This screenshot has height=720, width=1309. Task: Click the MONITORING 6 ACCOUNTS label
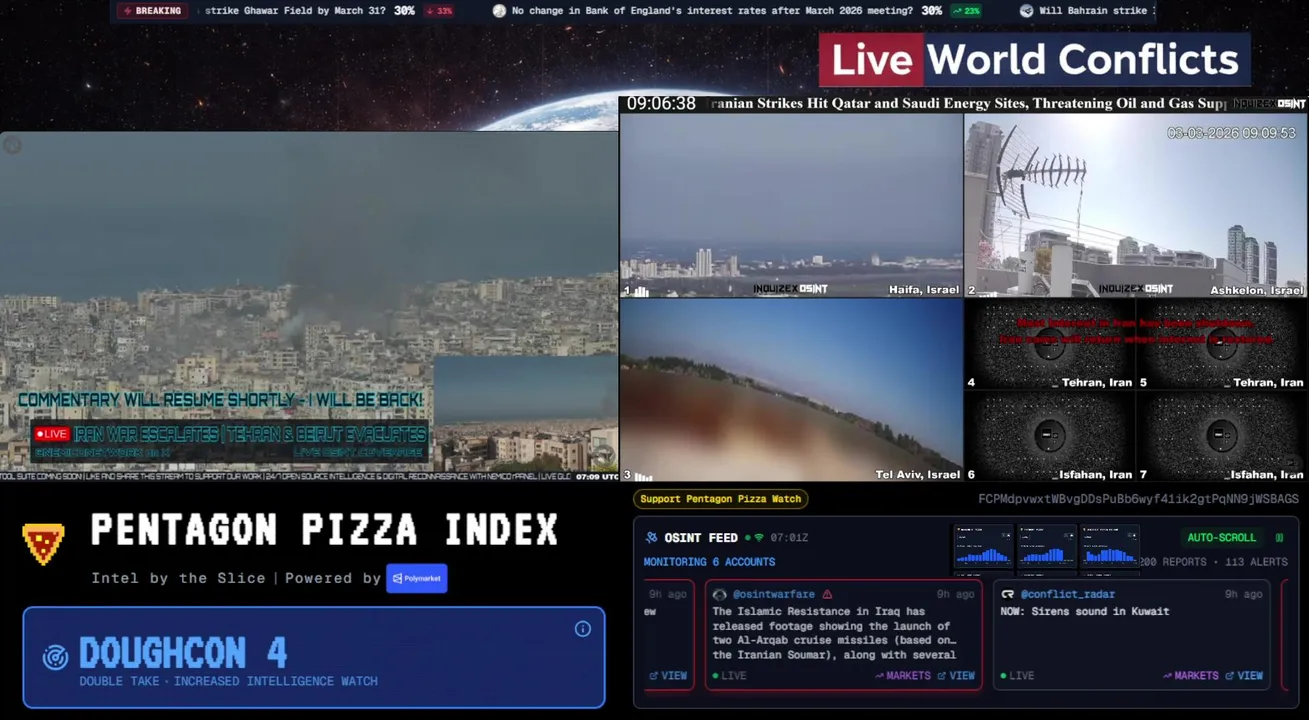click(x=709, y=562)
